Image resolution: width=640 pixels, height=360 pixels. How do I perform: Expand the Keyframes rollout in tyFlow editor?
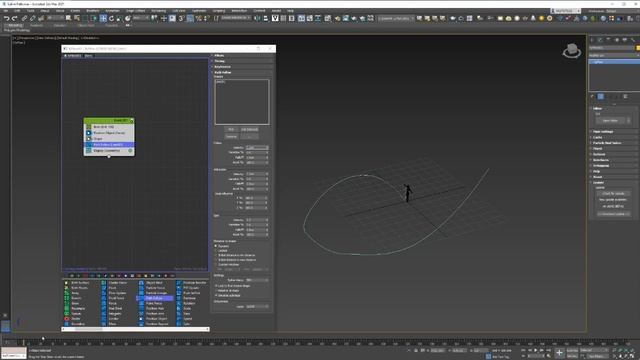coord(242,67)
